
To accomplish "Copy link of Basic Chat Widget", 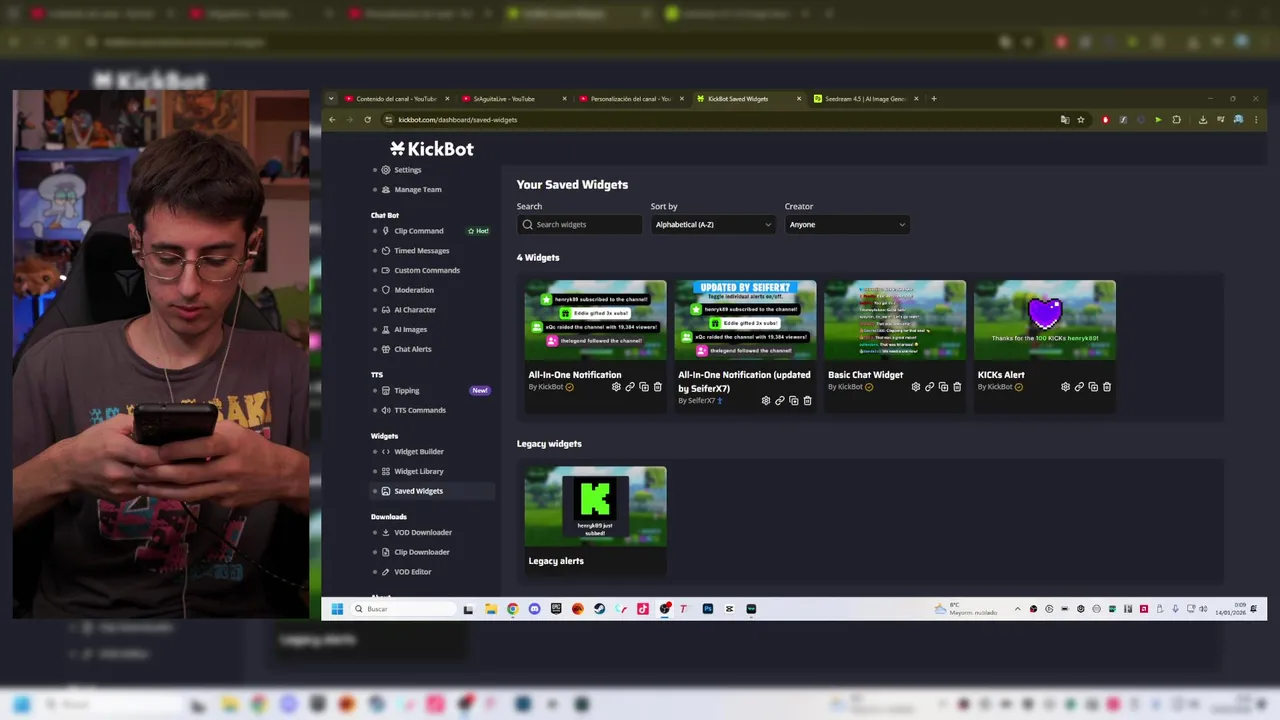I will 929,387.
